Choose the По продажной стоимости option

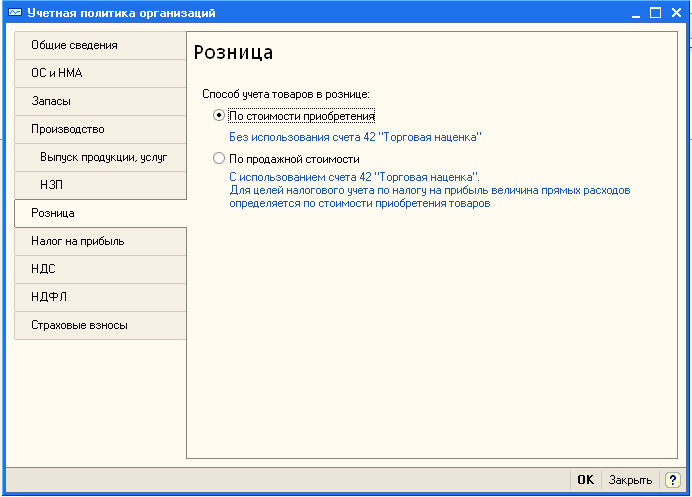(x=219, y=159)
